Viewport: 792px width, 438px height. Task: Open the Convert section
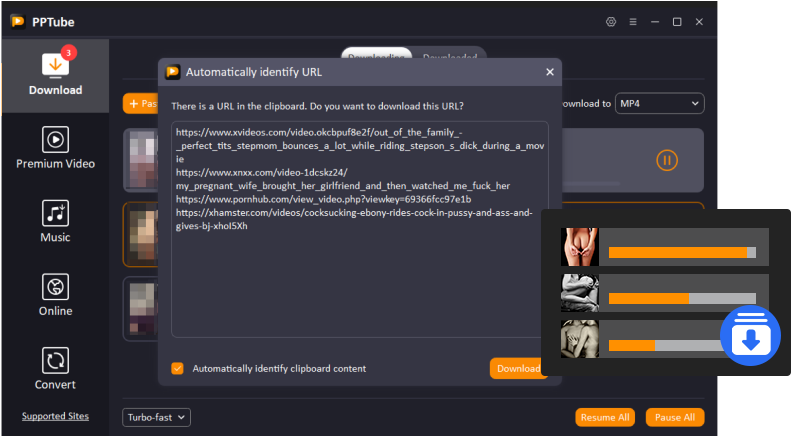55,368
